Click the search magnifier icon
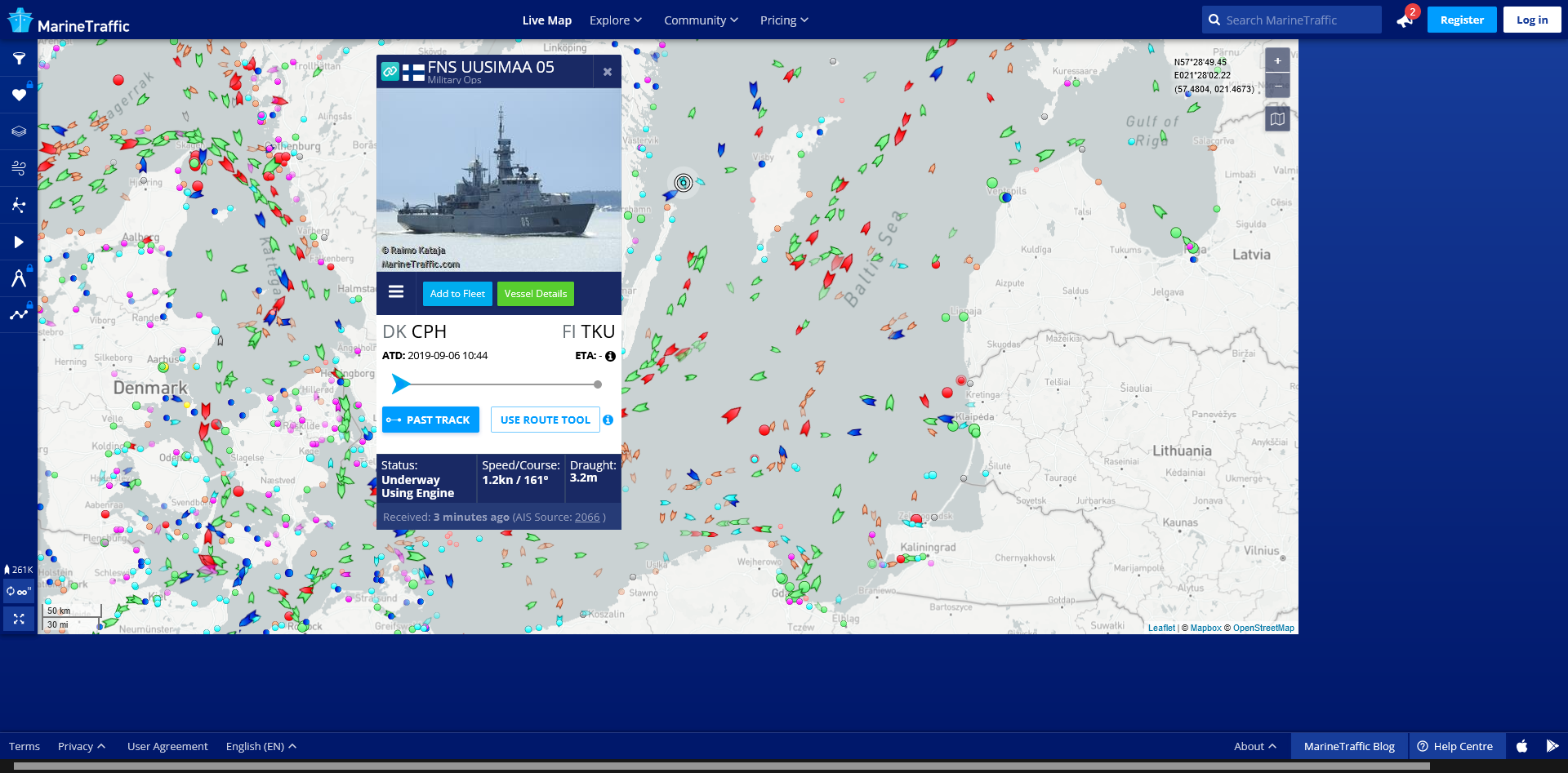 pyautogui.click(x=1214, y=20)
